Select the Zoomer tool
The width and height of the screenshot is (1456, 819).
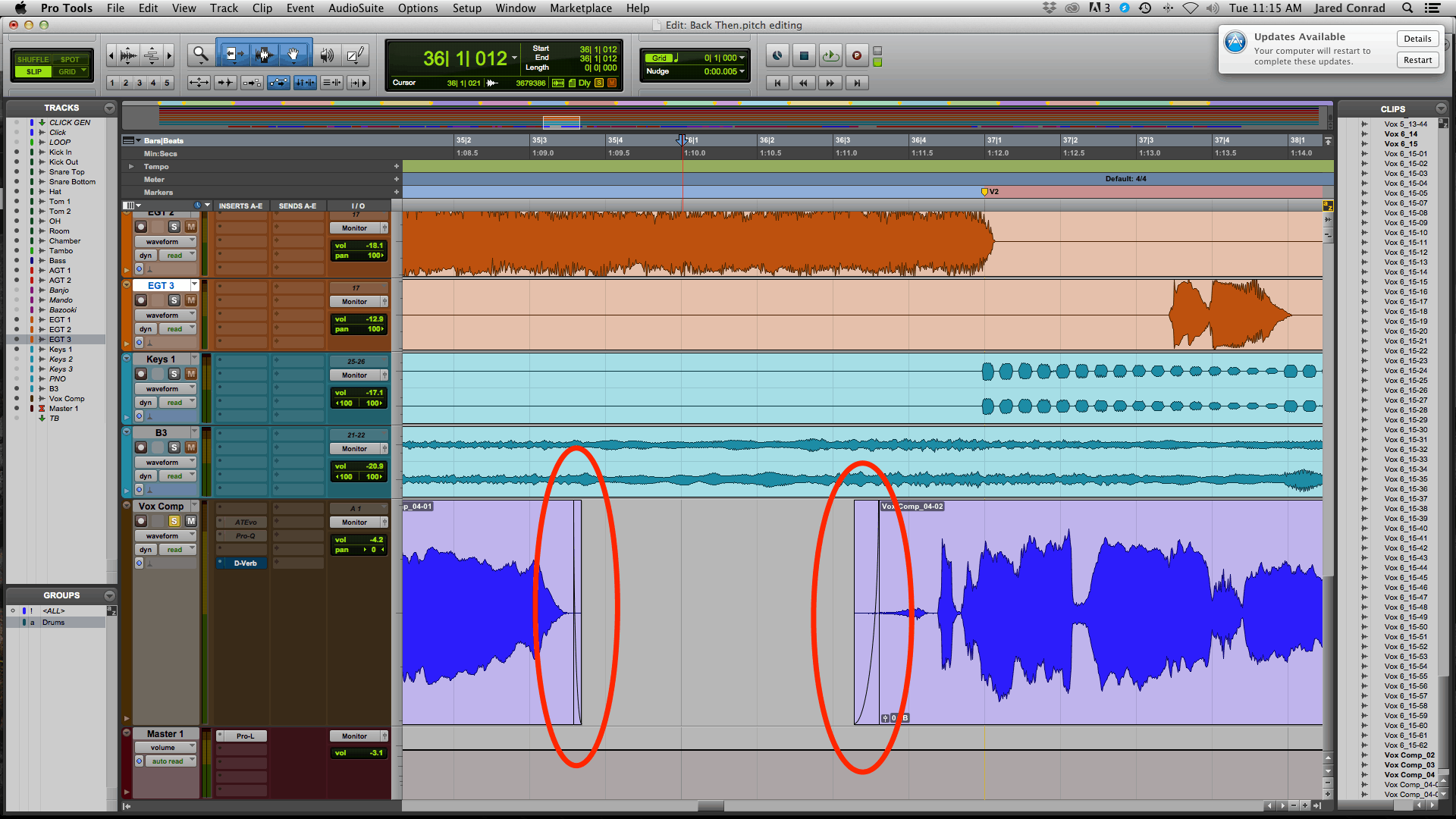click(x=200, y=55)
